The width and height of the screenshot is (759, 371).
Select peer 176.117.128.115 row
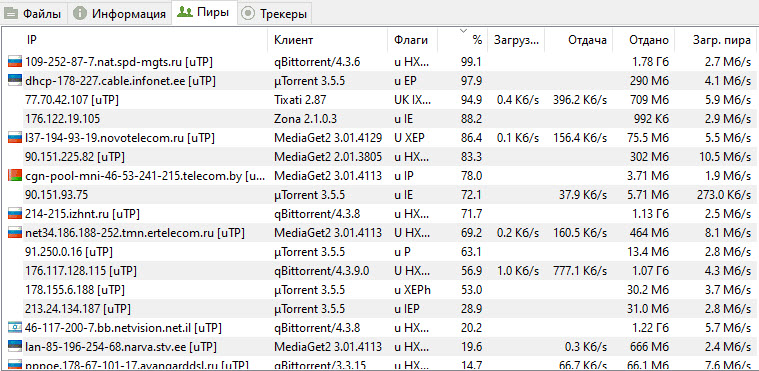[380, 271]
